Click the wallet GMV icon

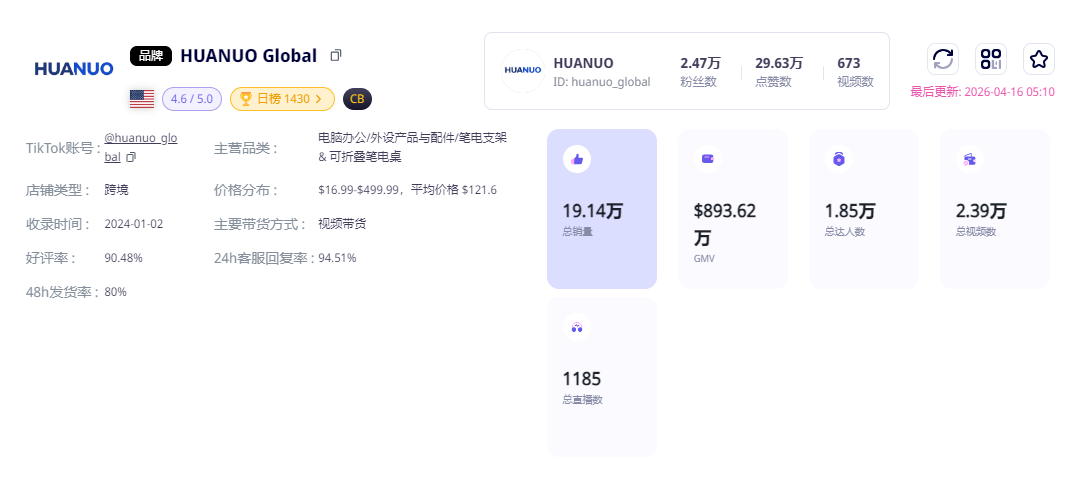[x=708, y=159]
